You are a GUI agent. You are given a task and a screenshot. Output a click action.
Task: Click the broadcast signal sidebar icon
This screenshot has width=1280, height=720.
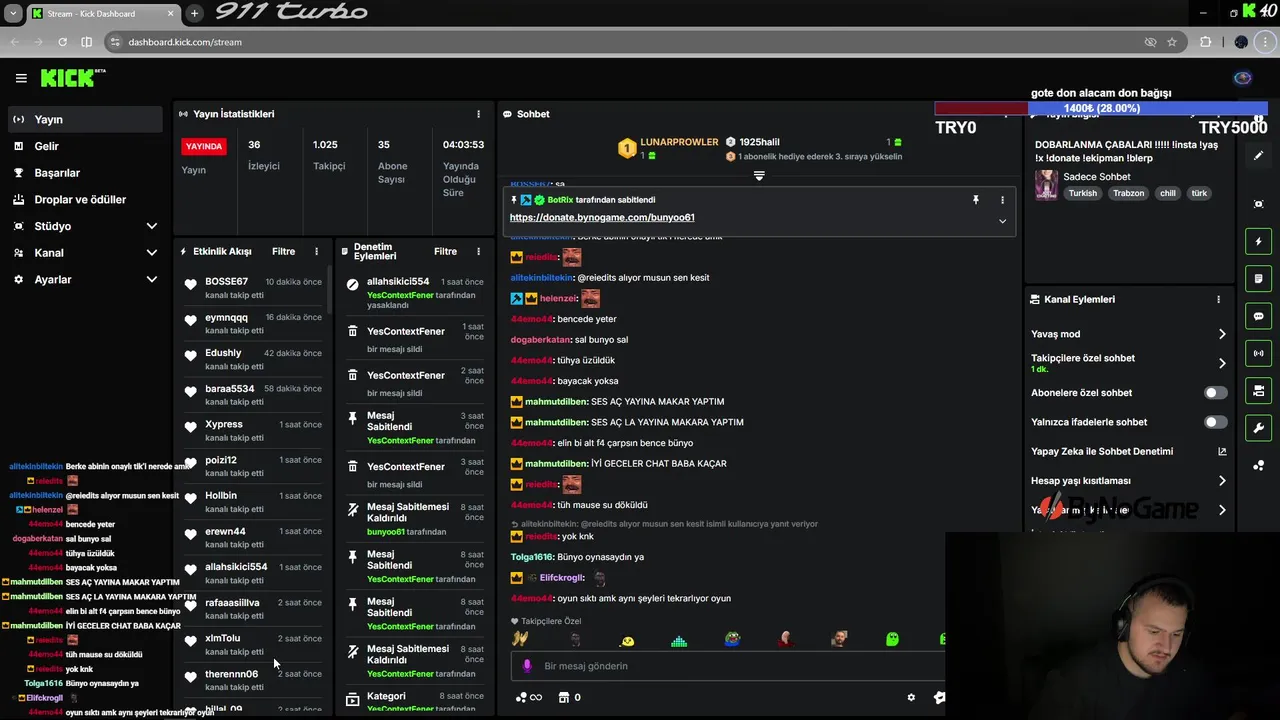click(1258, 353)
